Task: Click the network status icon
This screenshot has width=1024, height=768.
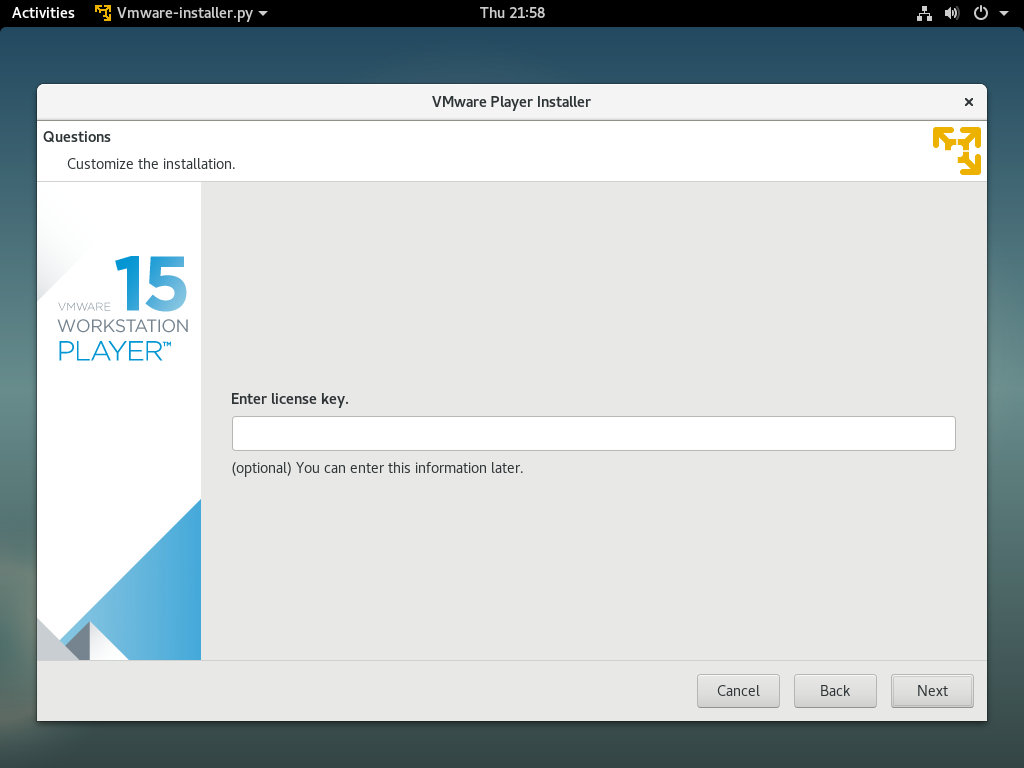Action: 924,13
